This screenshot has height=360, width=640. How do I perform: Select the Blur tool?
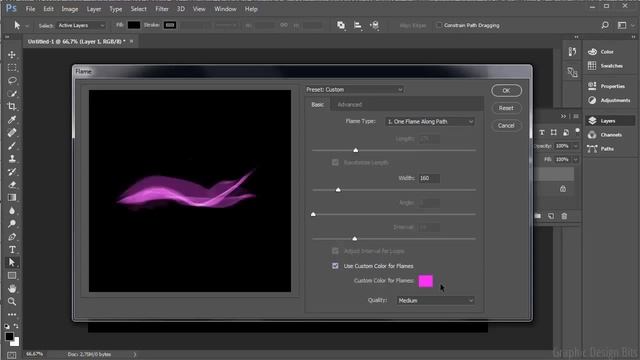click(12, 211)
